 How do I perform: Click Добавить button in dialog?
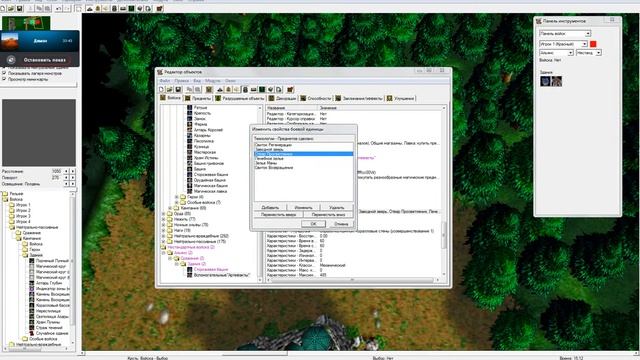coord(270,207)
